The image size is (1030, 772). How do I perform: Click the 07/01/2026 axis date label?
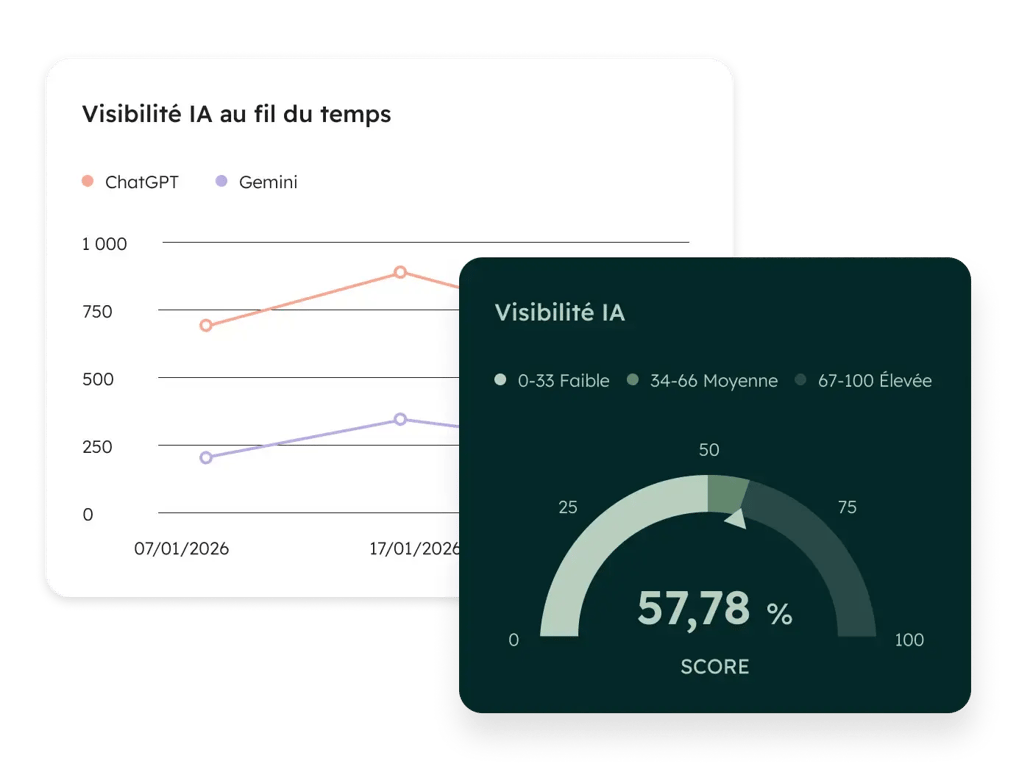click(x=181, y=549)
